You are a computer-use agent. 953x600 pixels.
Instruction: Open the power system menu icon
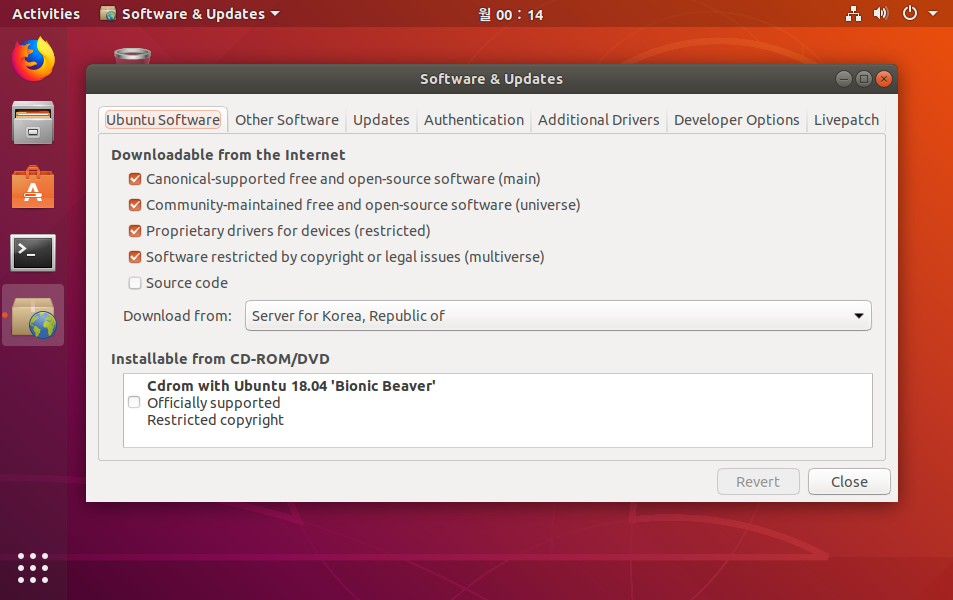910,13
